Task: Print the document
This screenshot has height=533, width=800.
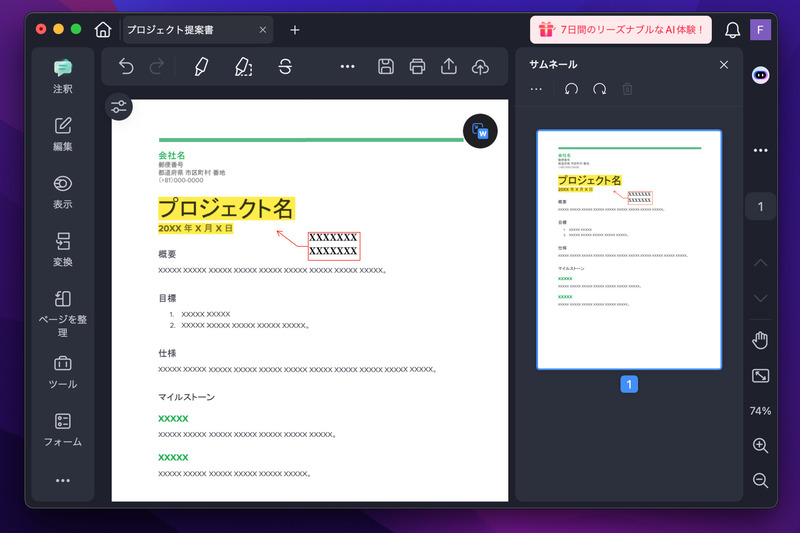Action: (x=417, y=66)
